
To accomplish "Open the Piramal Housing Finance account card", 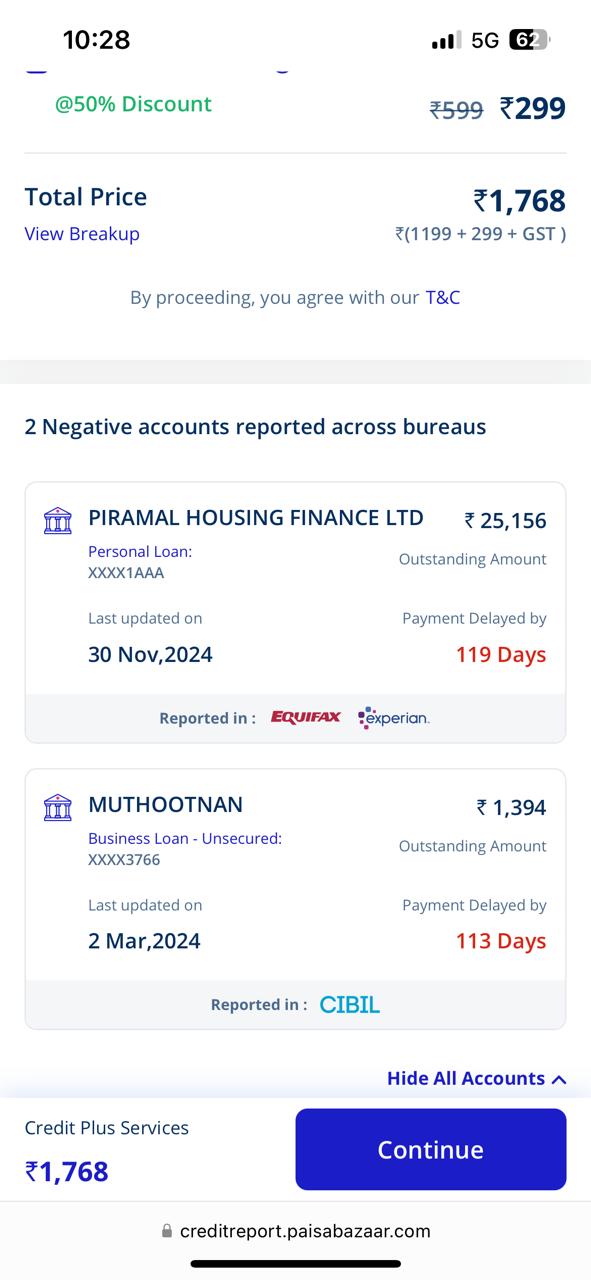I will pos(295,612).
